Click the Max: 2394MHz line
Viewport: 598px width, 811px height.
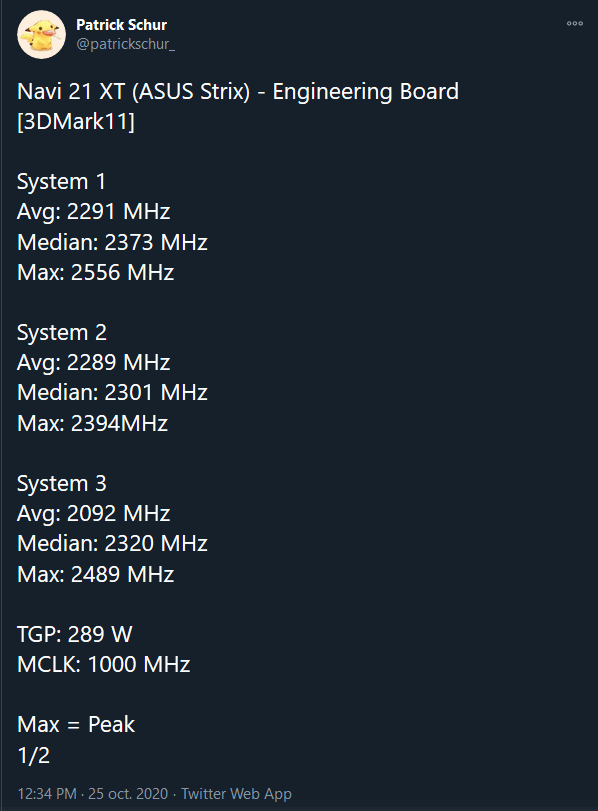tap(93, 424)
